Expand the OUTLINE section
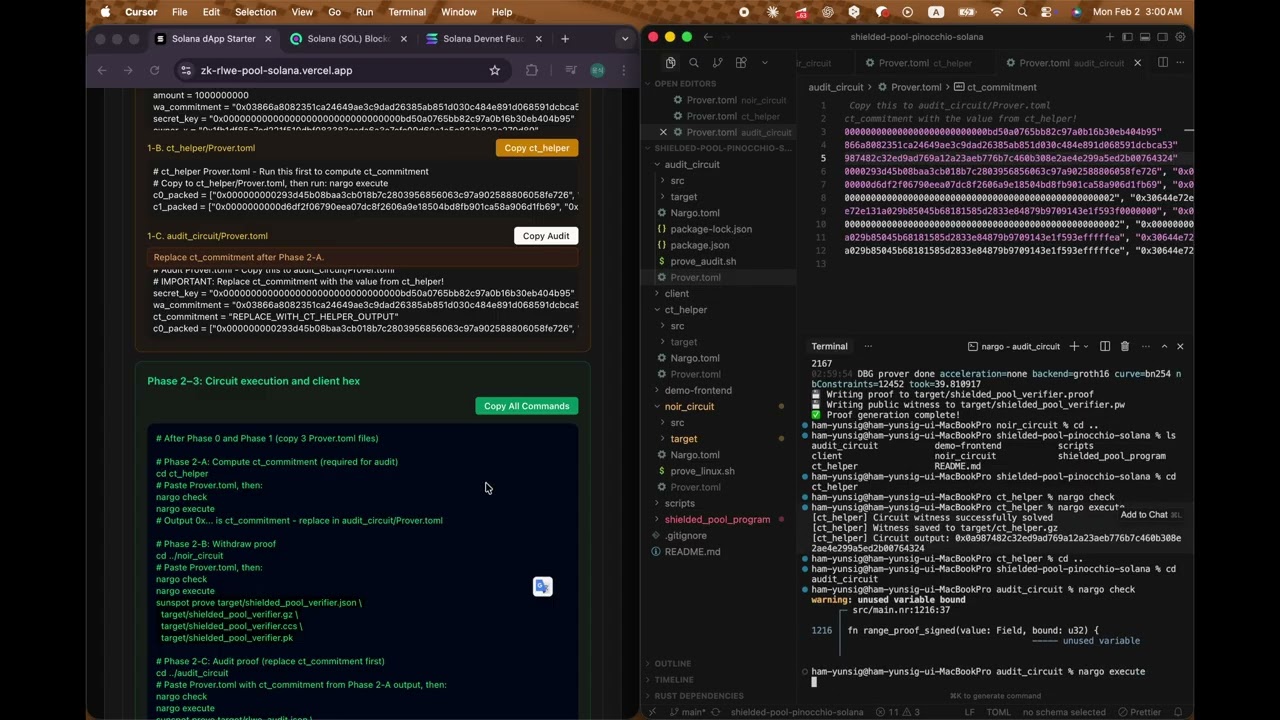Viewport: 1280px width, 720px height. point(673,663)
